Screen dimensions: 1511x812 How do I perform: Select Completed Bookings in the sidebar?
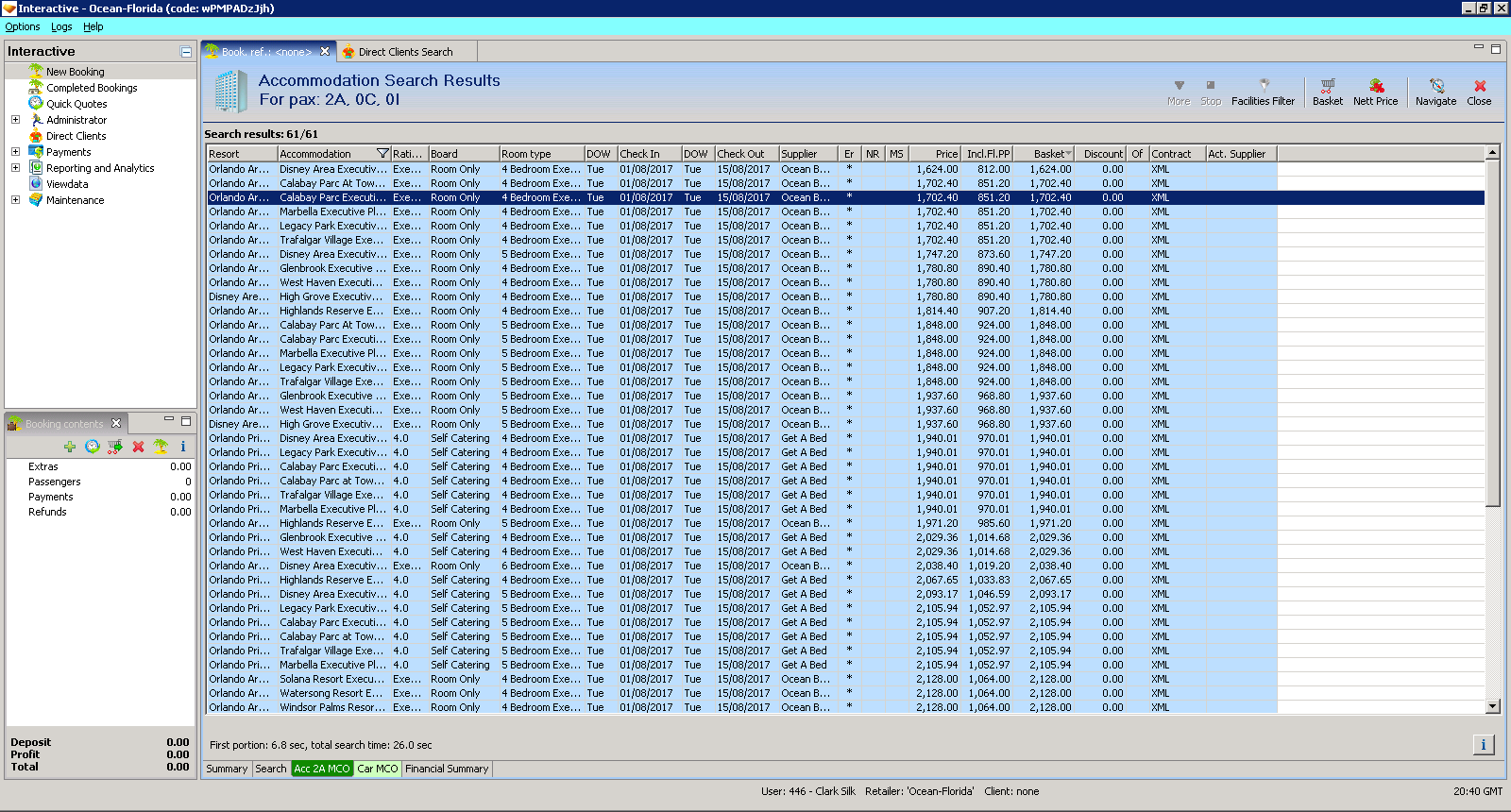click(92, 88)
